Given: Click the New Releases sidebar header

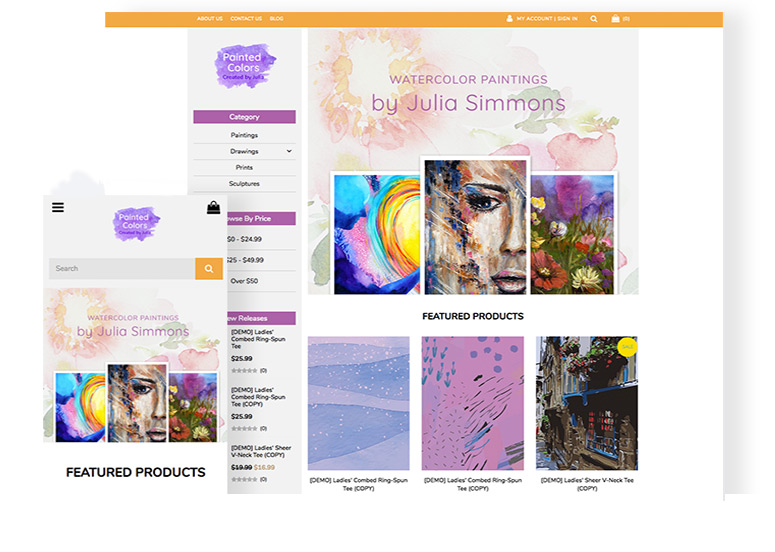Looking at the screenshot, I should [x=261, y=318].
